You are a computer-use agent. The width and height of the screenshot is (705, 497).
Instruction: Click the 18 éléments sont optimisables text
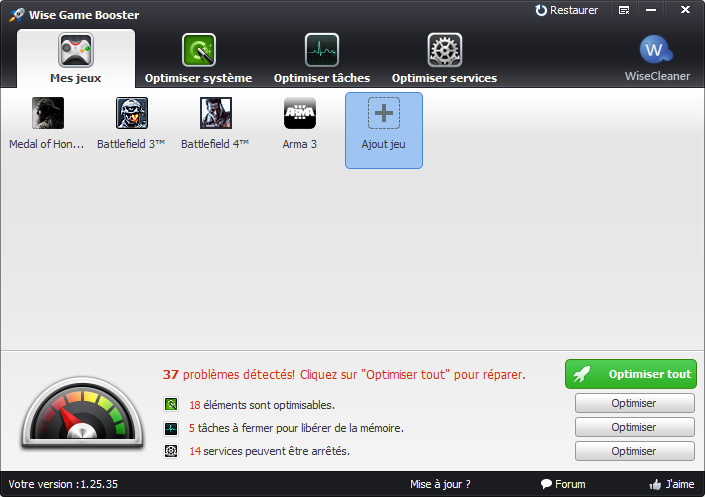(x=262, y=405)
